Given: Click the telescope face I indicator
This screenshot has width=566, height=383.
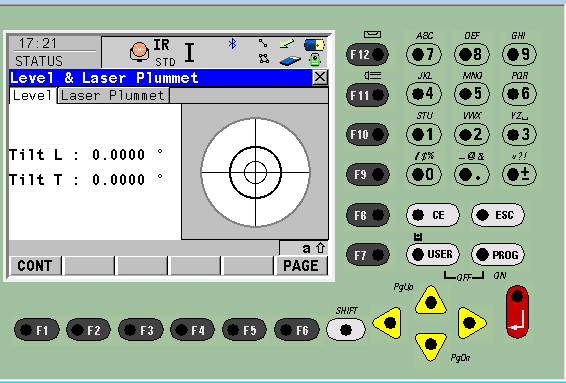Looking at the screenshot, I should tap(190, 52).
